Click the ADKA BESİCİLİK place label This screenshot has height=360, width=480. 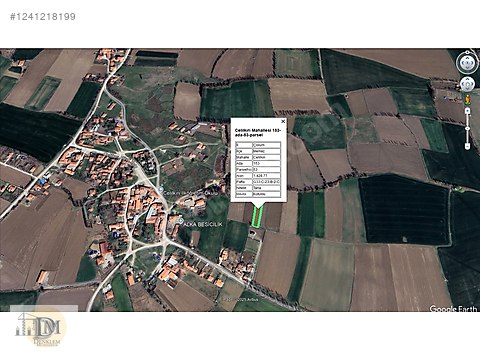pyautogui.click(x=204, y=224)
